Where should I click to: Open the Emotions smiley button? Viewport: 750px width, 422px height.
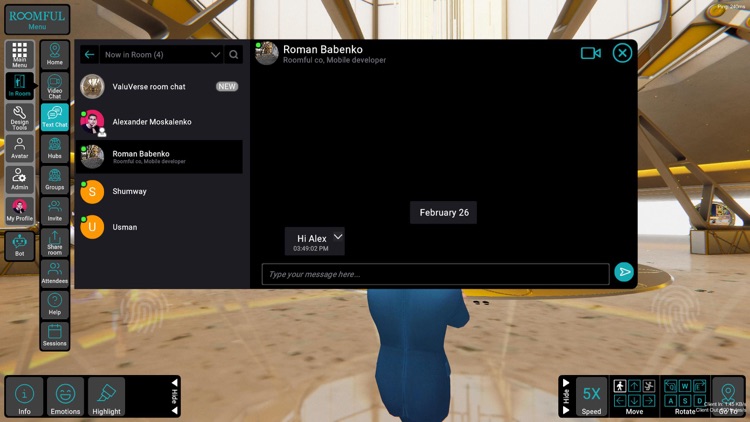tap(65, 397)
